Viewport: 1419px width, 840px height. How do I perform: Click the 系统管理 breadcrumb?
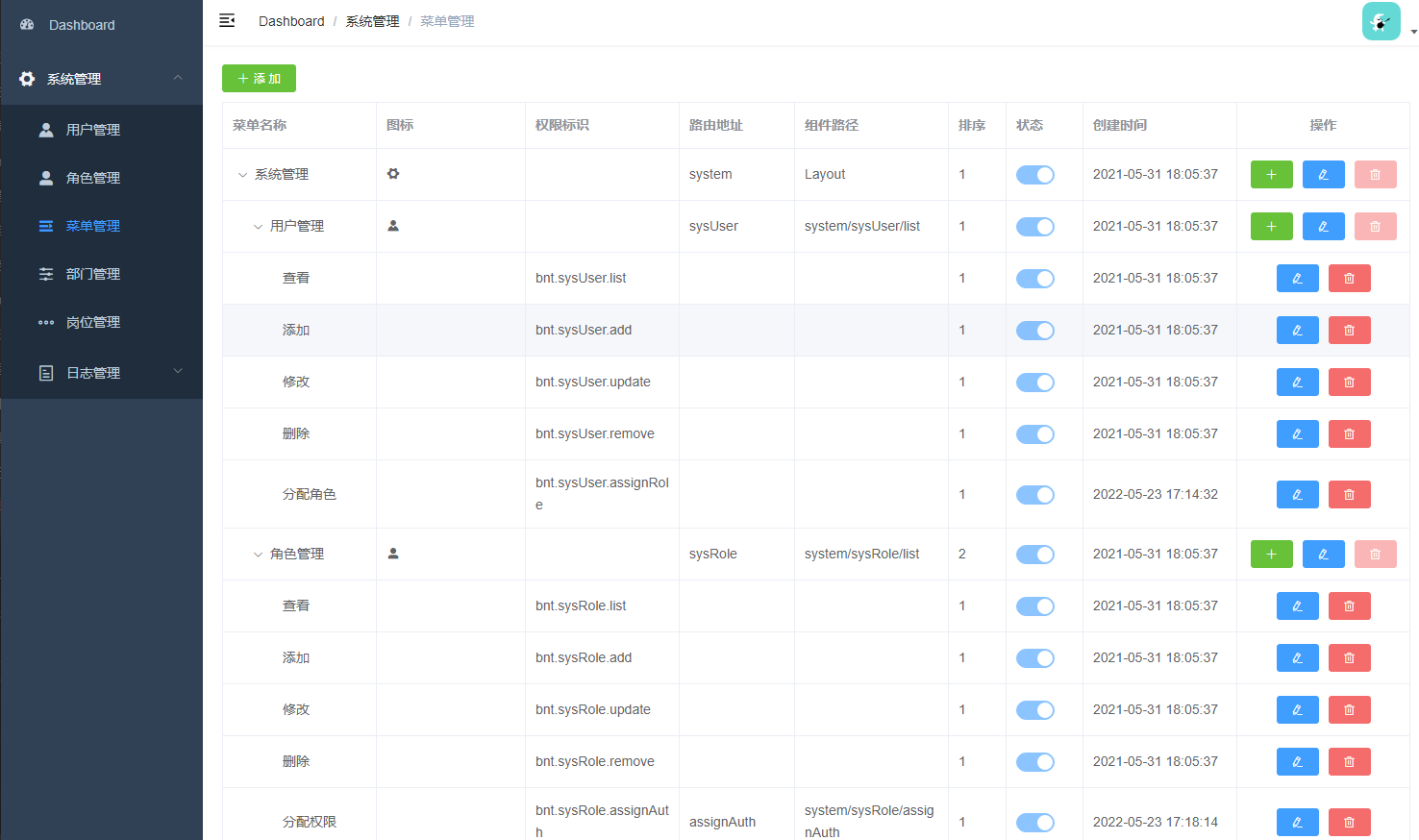(372, 21)
